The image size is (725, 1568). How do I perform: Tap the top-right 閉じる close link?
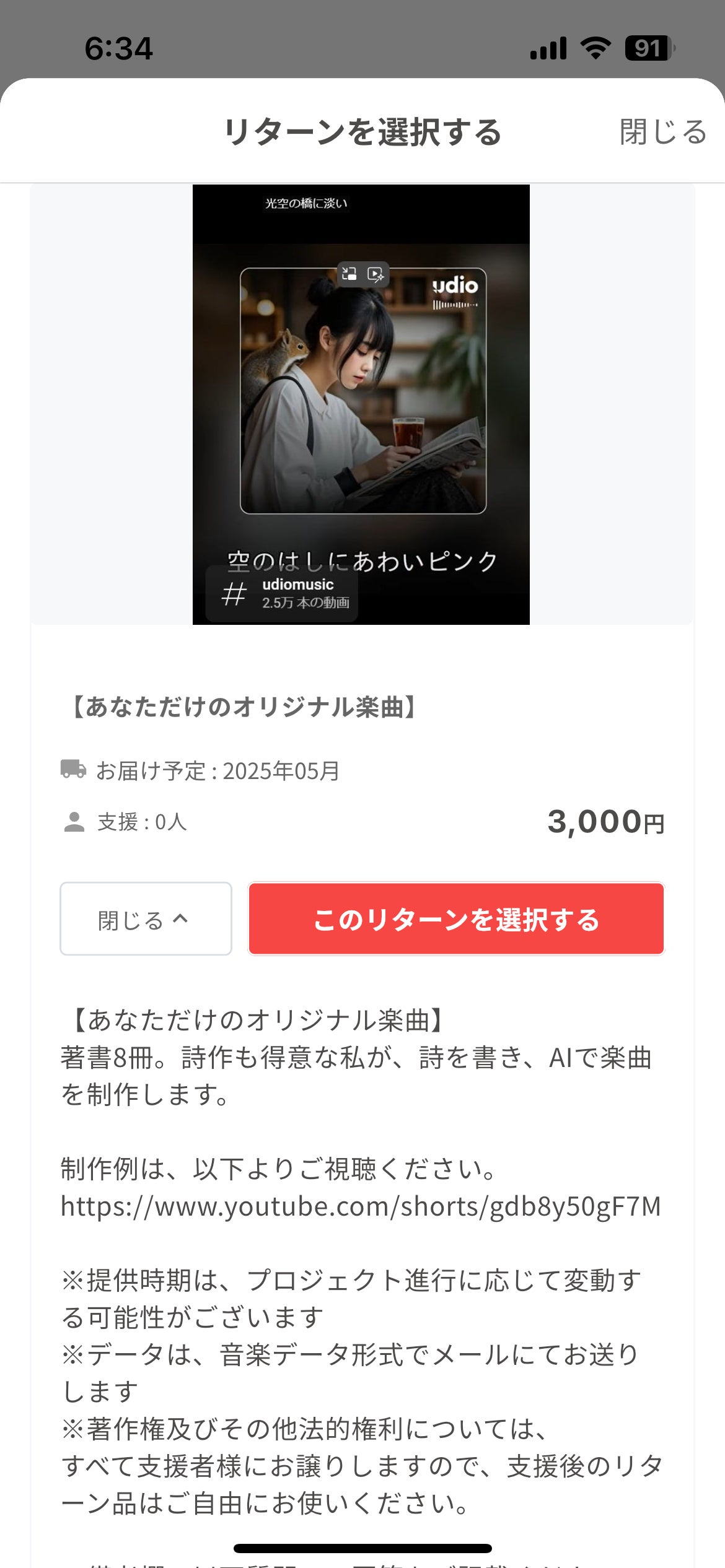[x=662, y=132]
